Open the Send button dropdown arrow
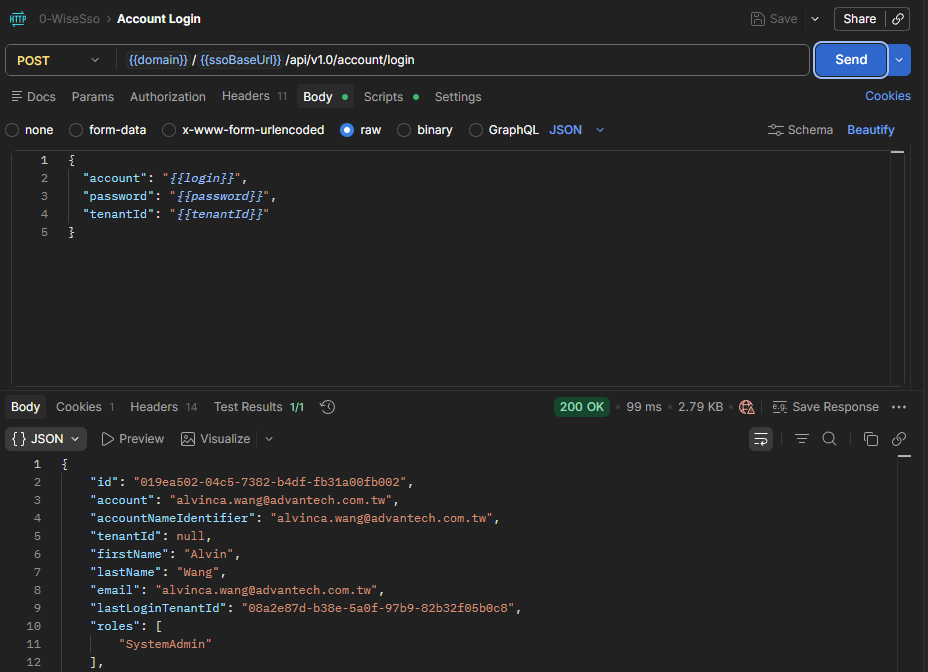 (899, 60)
